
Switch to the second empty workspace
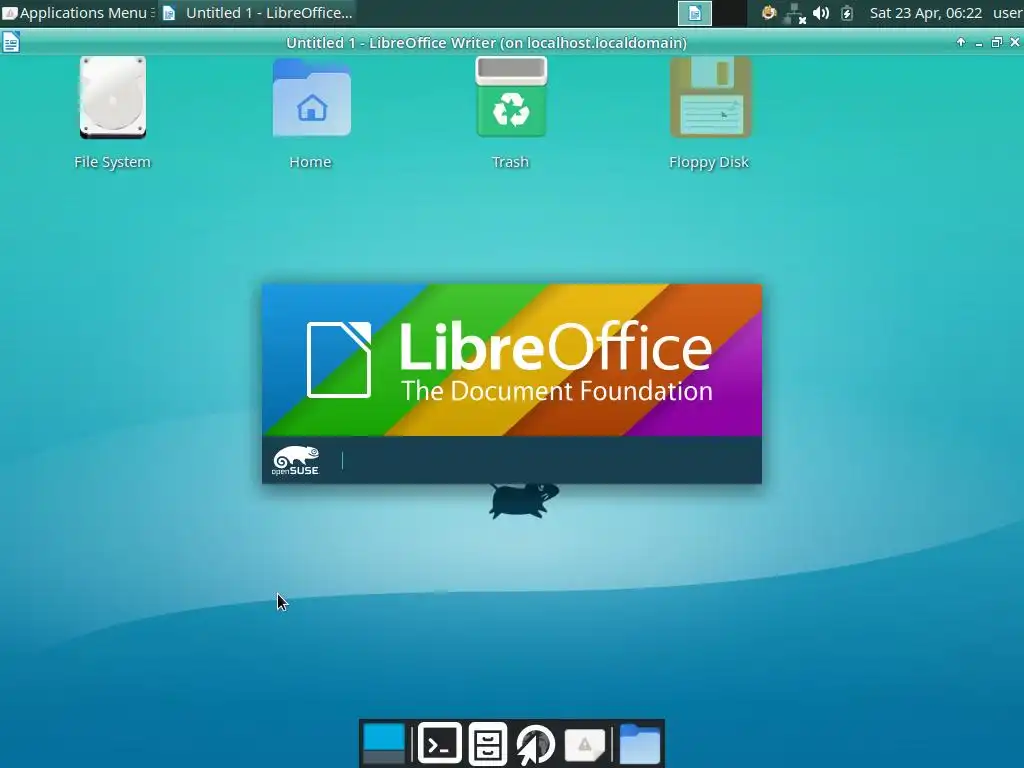(x=729, y=13)
